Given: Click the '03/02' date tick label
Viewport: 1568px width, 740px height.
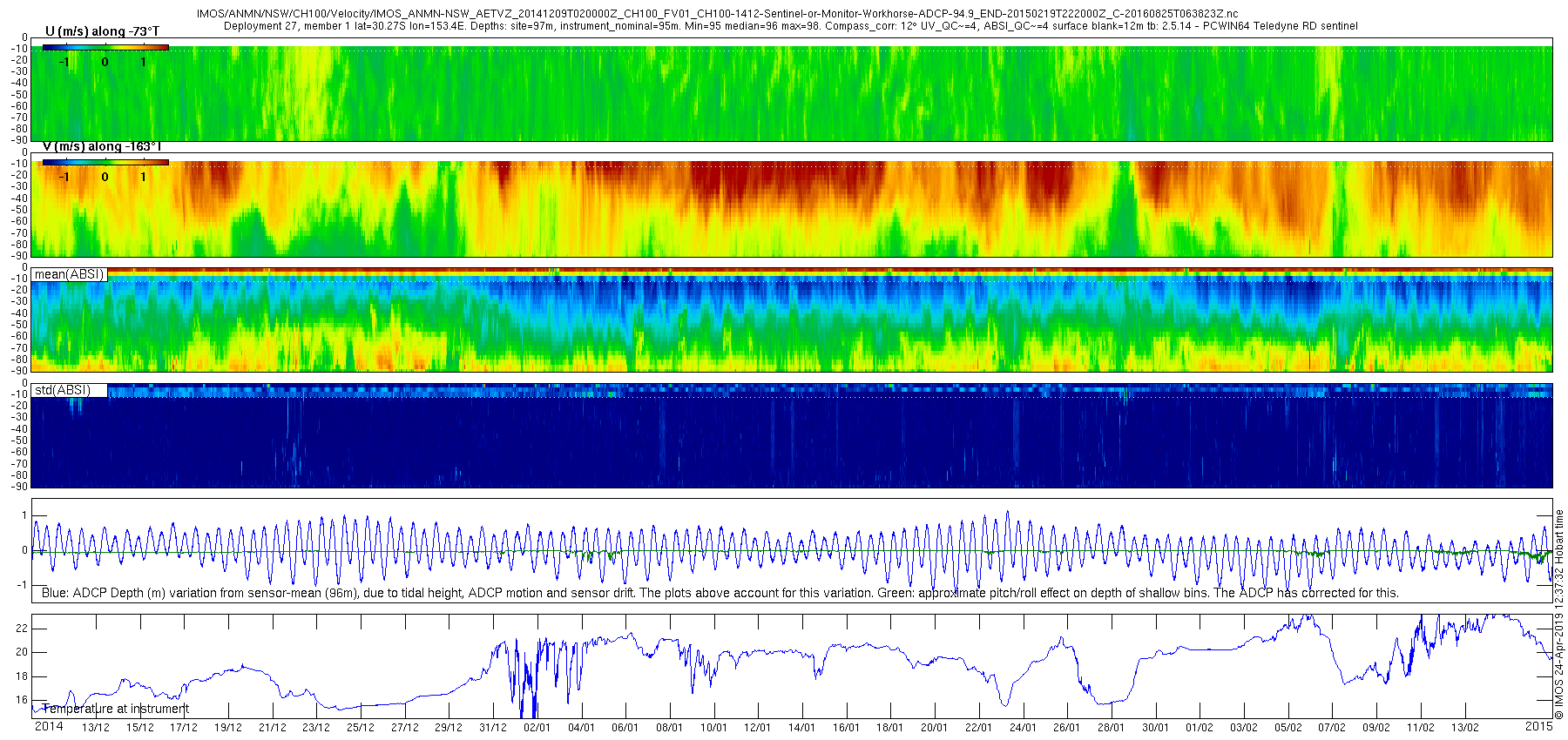Looking at the screenshot, I should 1243,728.
